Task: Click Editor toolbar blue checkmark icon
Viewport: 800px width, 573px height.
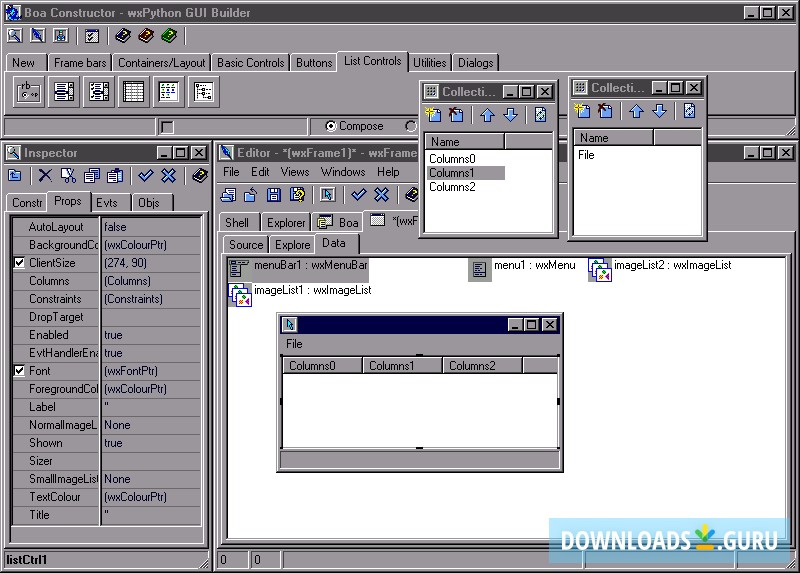Action: click(359, 194)
